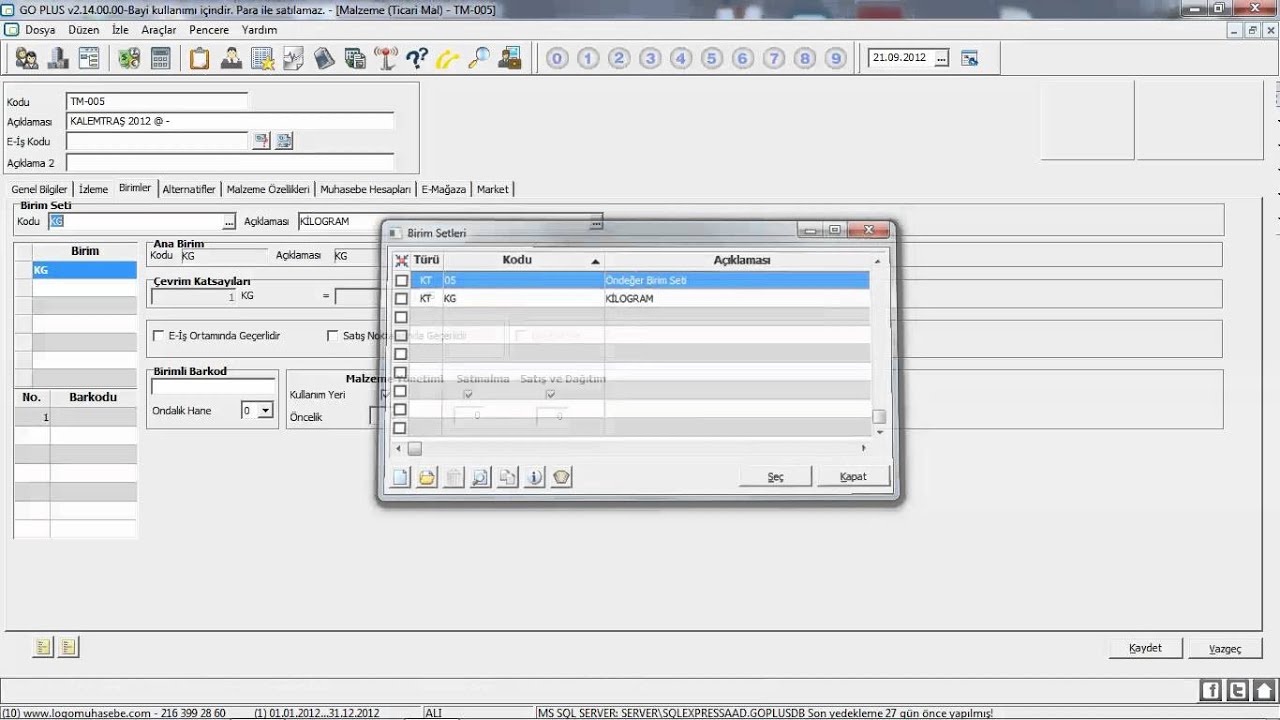Open the person-at-desk toolbar icon
Image resolution: width=1280 pixels, height=720 pixels.
[231, 58]
